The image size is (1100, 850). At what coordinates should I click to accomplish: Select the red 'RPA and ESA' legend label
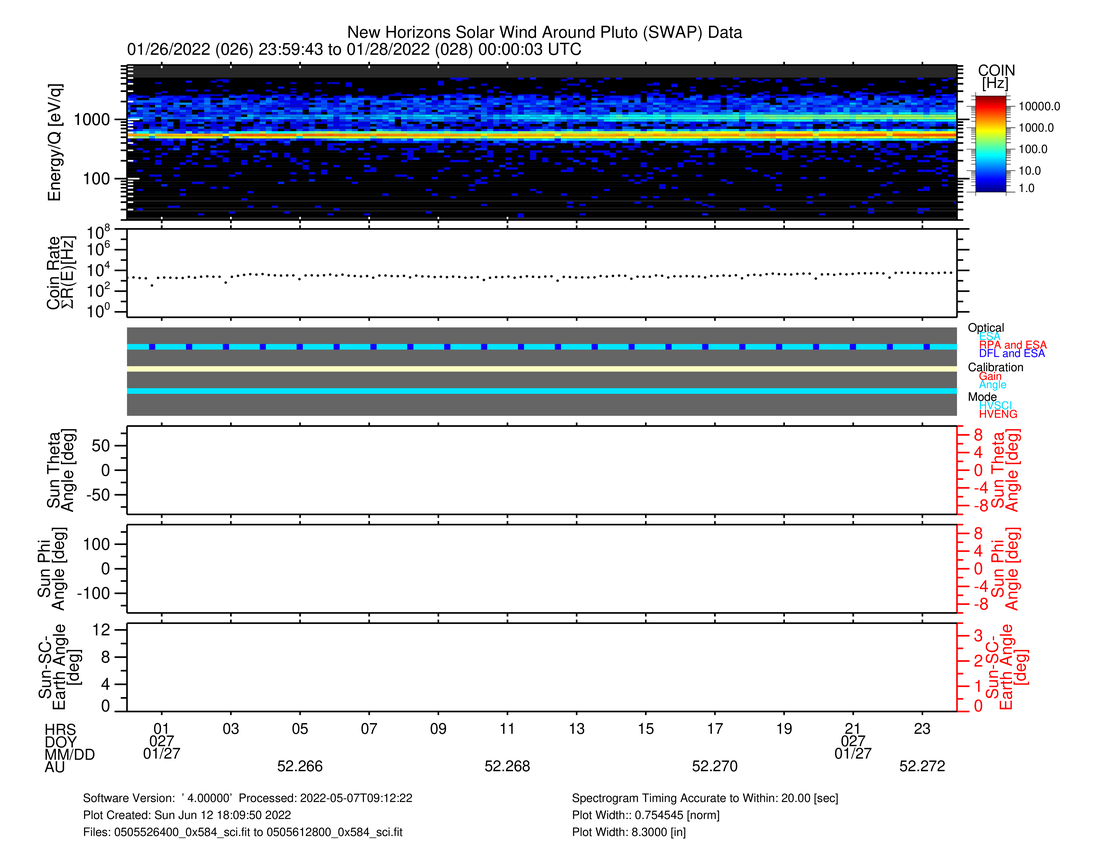pyautogui.click(x=1012, y=345)
